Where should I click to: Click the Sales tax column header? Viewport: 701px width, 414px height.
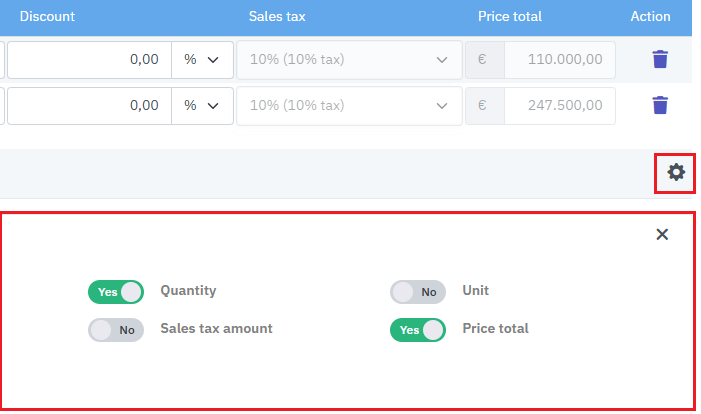click(x=277, y=17)
